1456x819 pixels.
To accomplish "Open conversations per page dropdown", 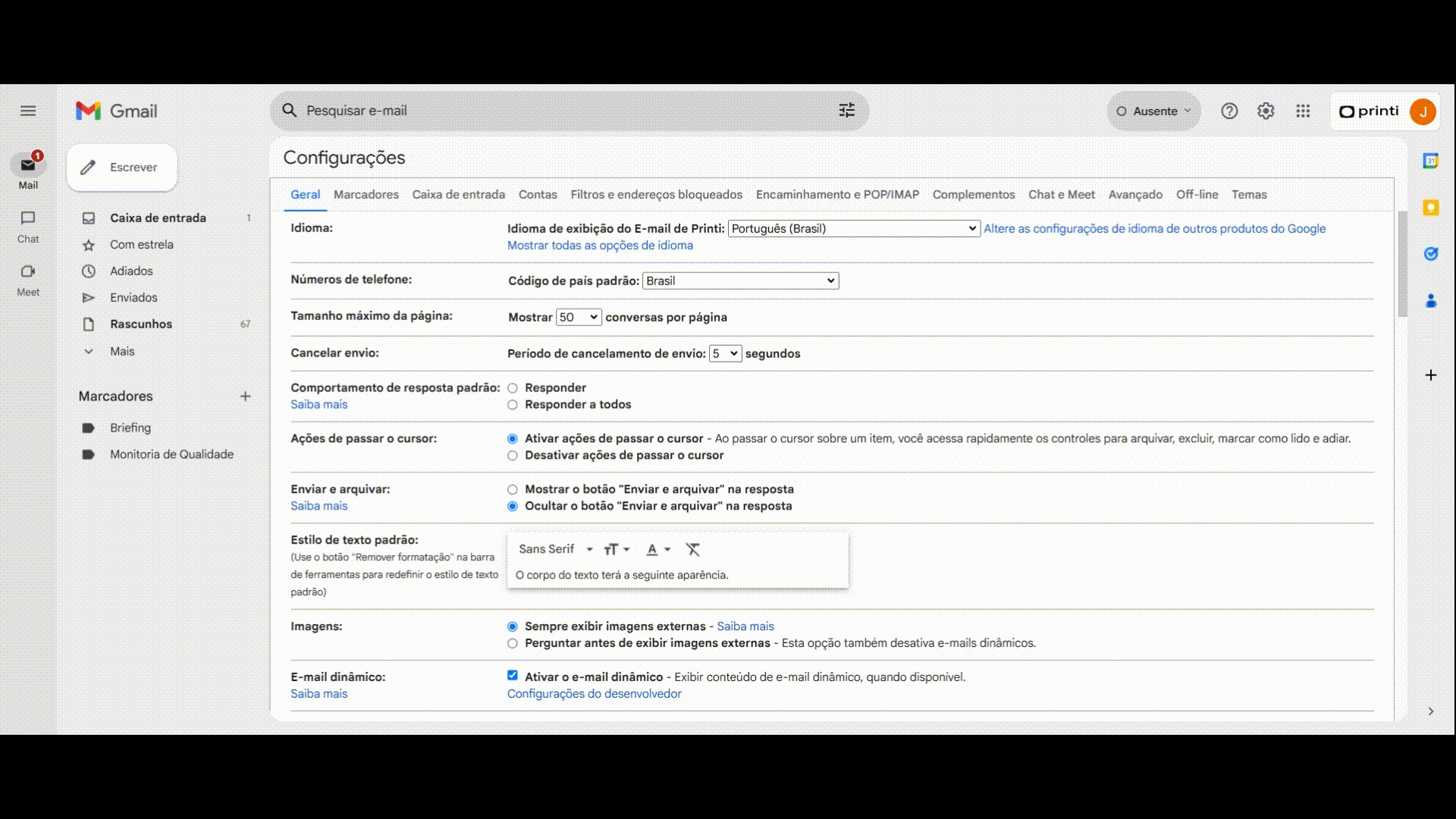I will pyautogui.click(x=578, y=317).
